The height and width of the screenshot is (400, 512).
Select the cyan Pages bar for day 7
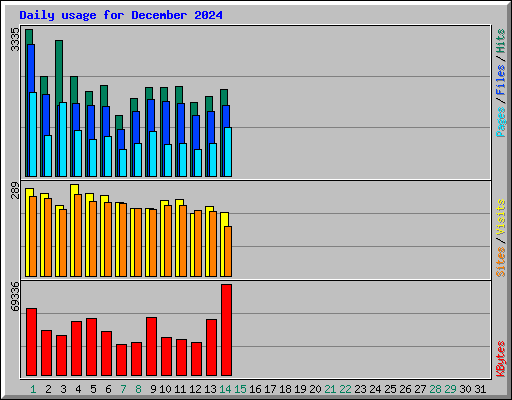point(123,163)
